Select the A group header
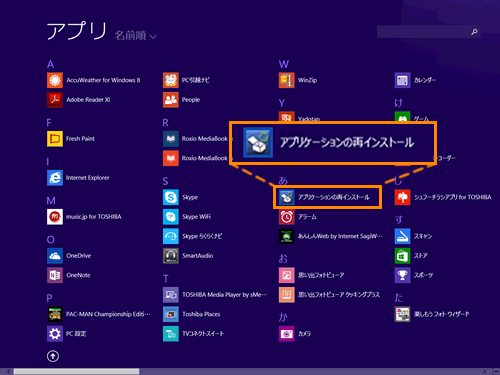The height and width of the screenshot is (375, 500). click(50, 64)
